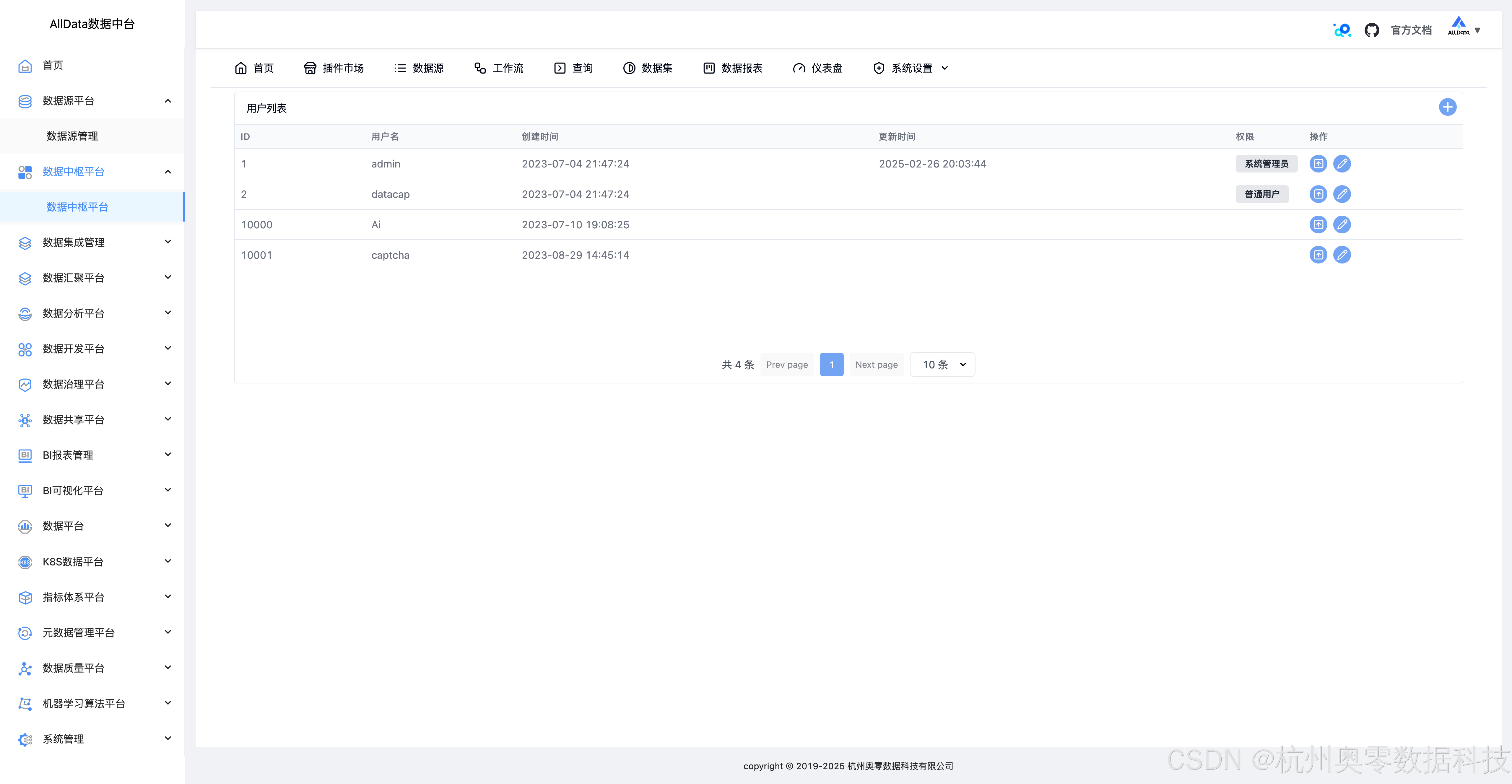The width and height of the screenshot is (1512, 784).
Task: Select 数据源管理 in sidebar
Action: pos(72,136)
